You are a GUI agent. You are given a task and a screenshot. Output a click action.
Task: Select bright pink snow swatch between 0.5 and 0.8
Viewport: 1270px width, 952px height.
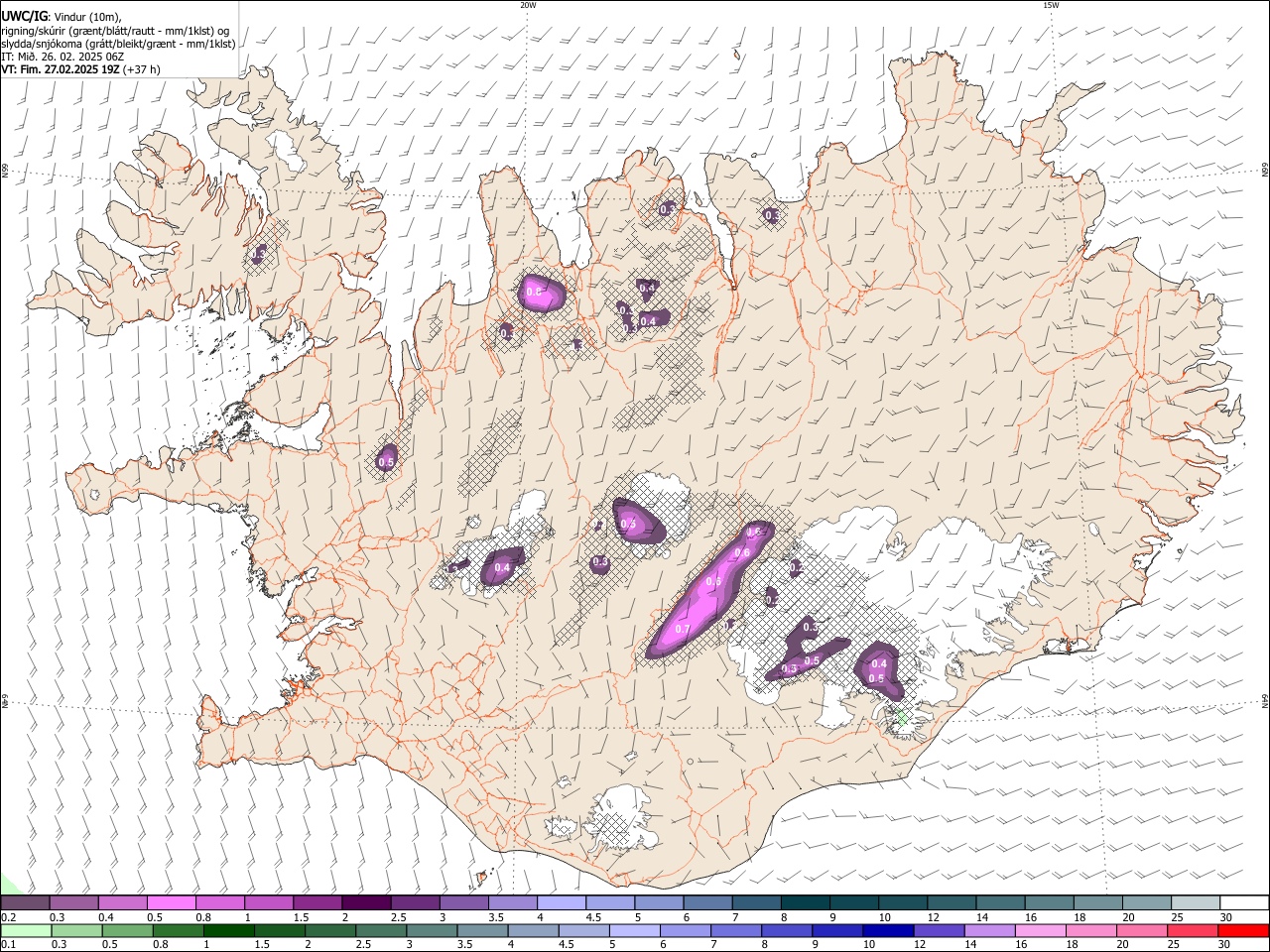point(171,902)
